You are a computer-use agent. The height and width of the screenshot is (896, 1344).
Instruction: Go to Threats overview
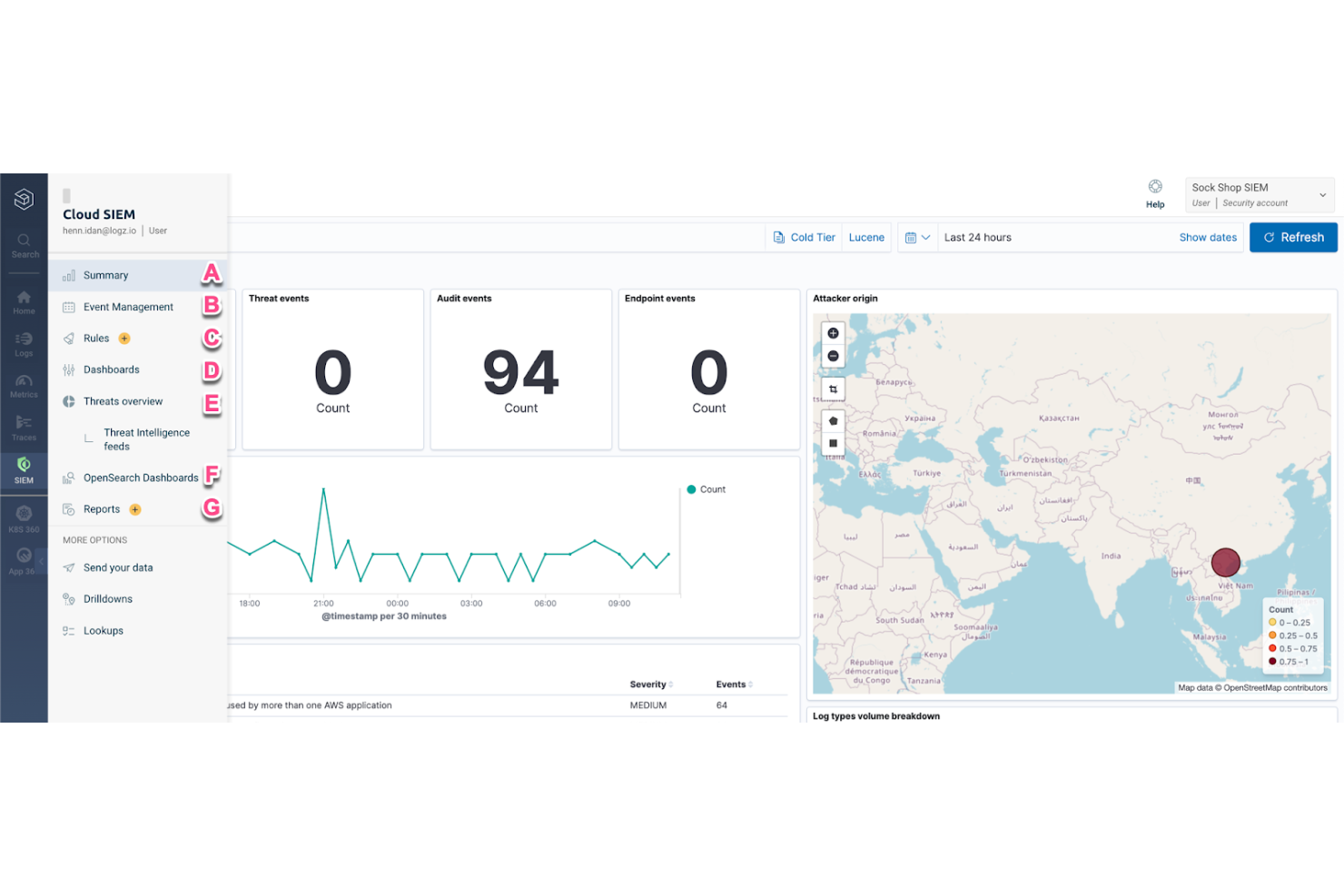123,401
